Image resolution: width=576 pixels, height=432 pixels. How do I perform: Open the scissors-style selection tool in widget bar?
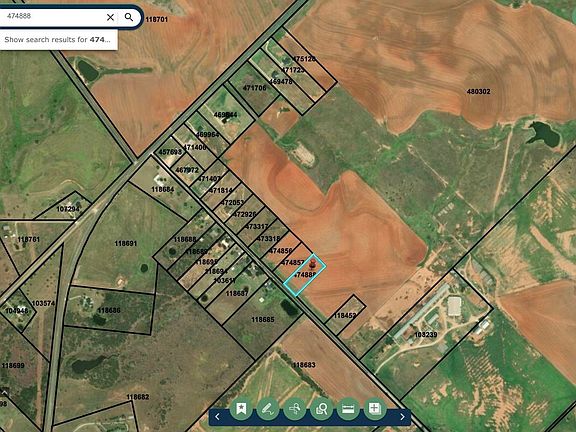coord(295,408)
